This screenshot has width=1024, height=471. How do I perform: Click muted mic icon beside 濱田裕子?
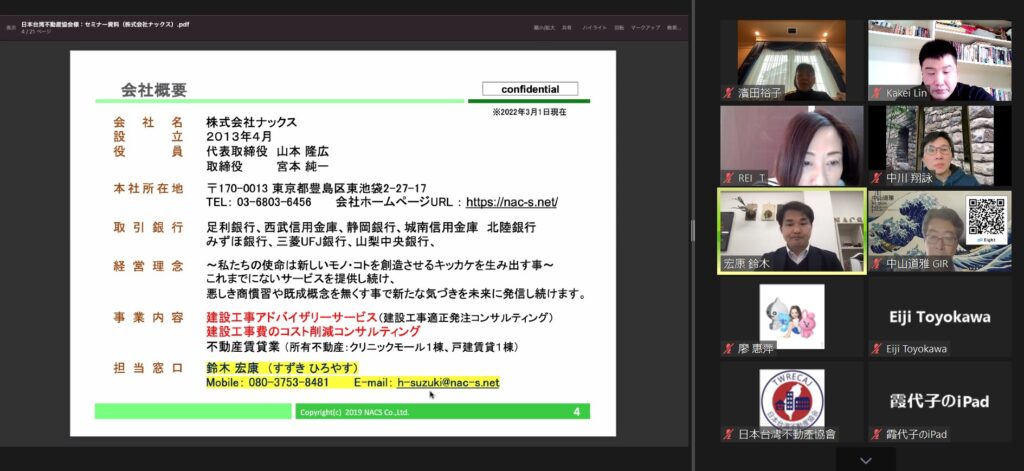point(729,93)
